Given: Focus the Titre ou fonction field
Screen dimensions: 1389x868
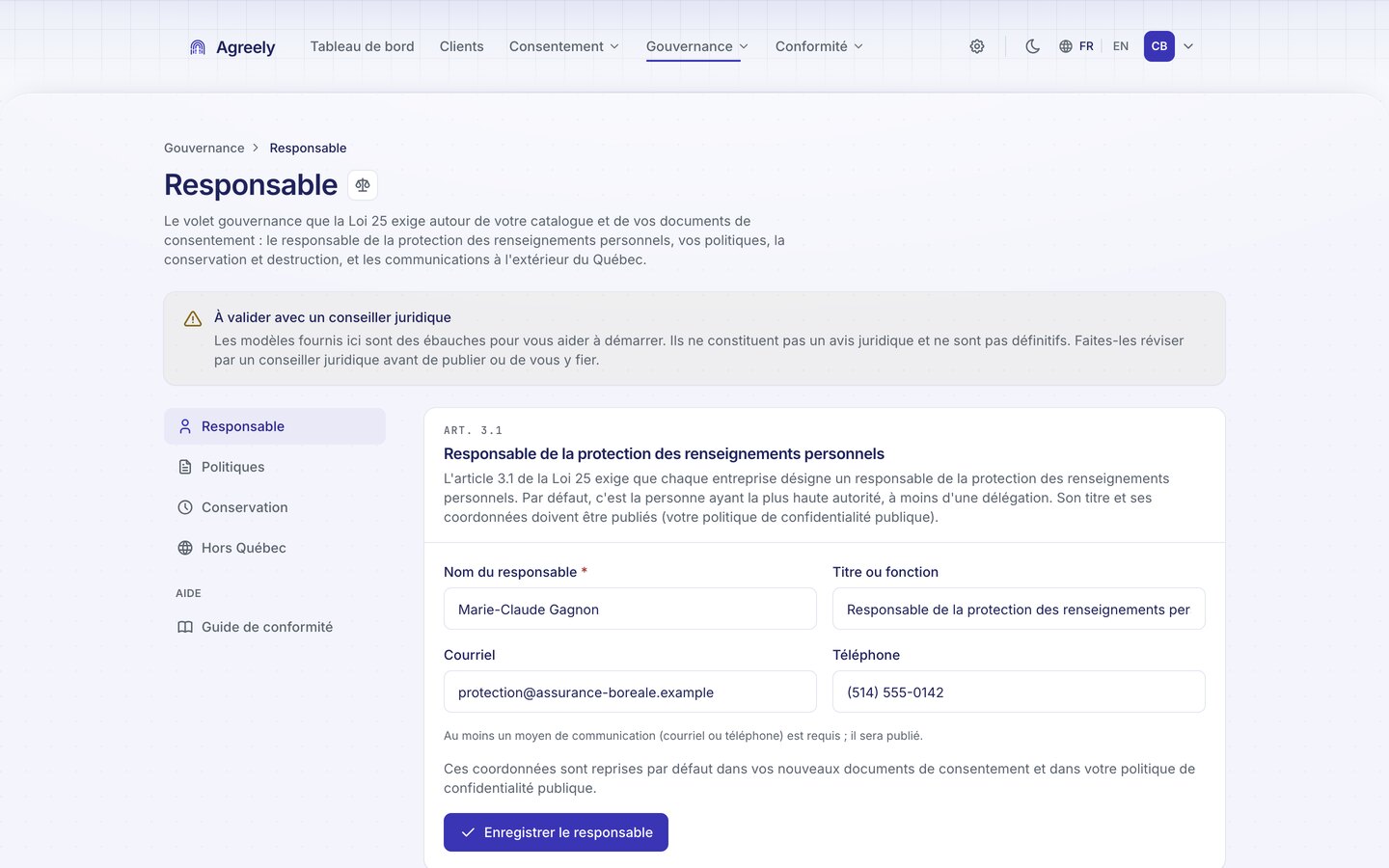Looking at the screenshot, I should click(x=1019, y=609).
